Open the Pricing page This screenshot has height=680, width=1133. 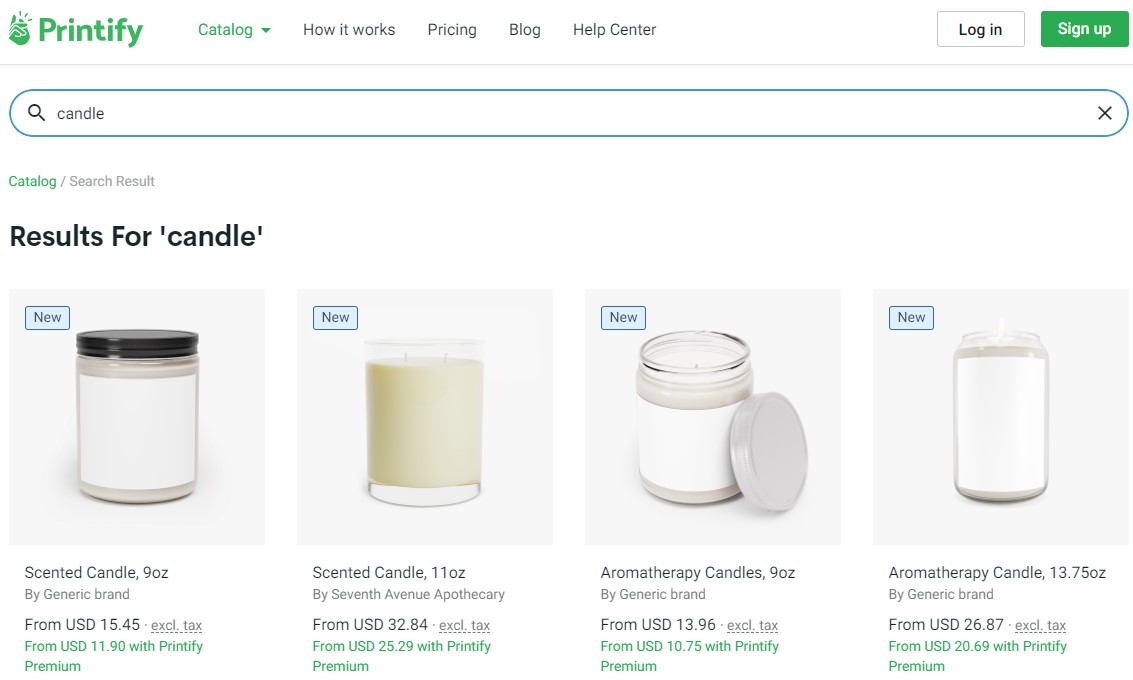pos(452,29)
